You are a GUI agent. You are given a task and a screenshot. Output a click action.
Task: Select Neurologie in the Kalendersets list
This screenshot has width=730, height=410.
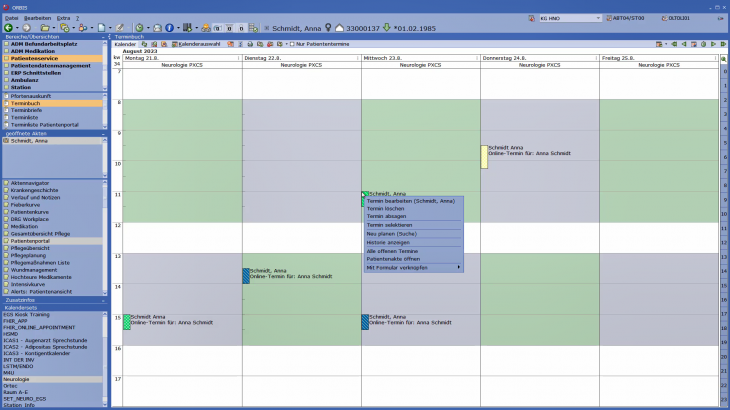pos(17,379)
